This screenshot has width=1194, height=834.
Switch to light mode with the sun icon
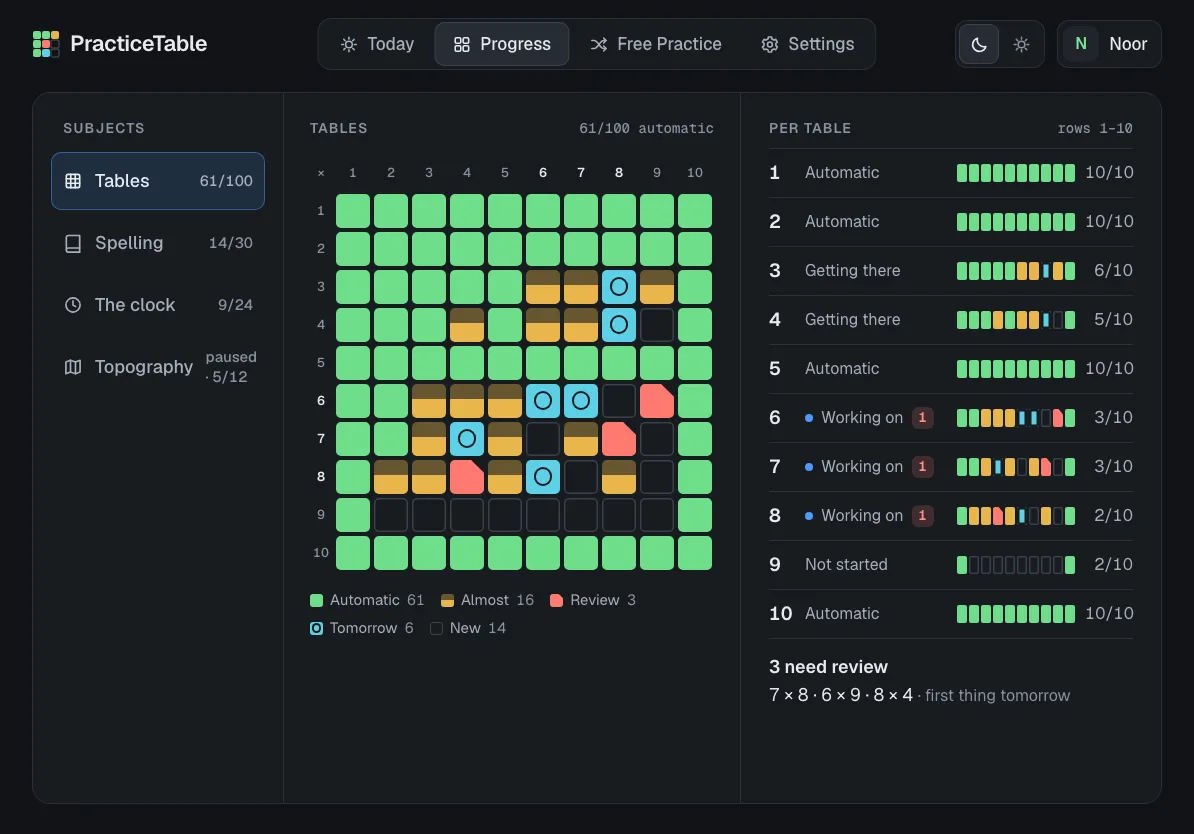1021,44
